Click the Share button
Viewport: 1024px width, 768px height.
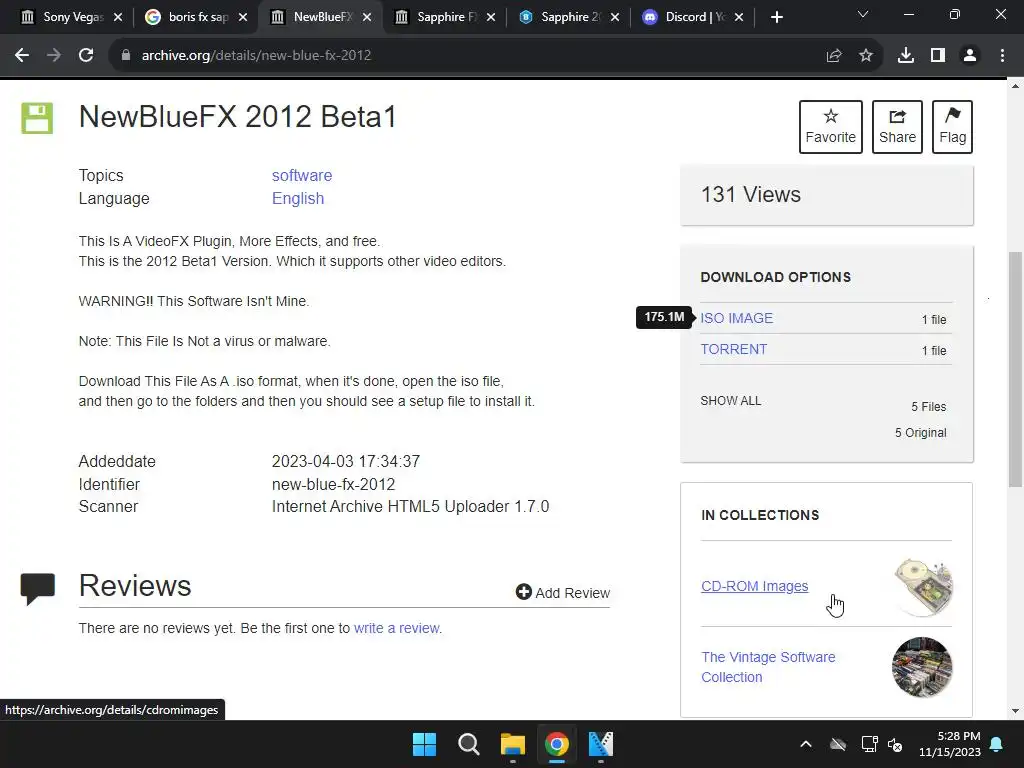tap(897, 127)
